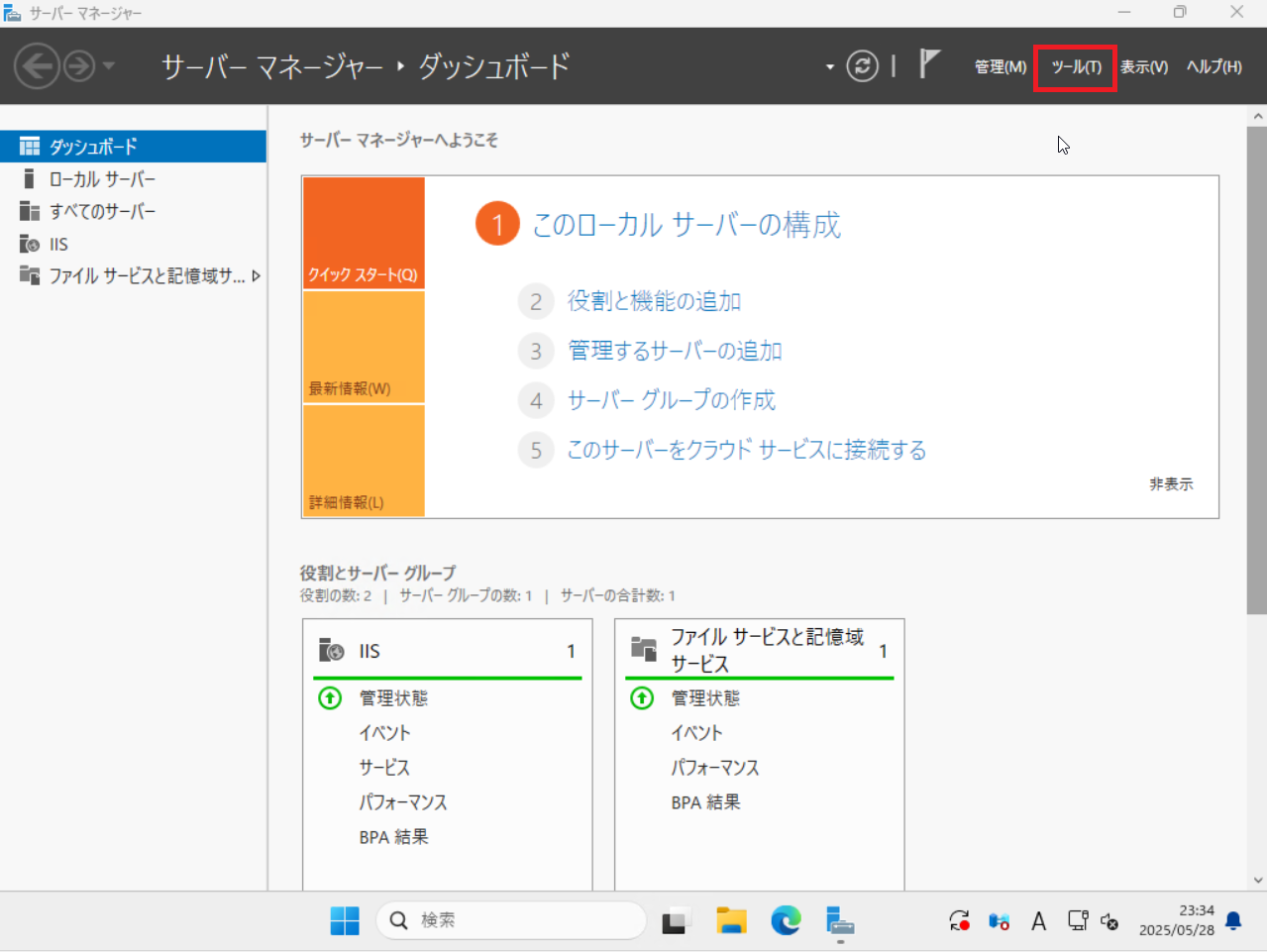
Task: Click イベント in the IIS tile
Action: point(384,733)
